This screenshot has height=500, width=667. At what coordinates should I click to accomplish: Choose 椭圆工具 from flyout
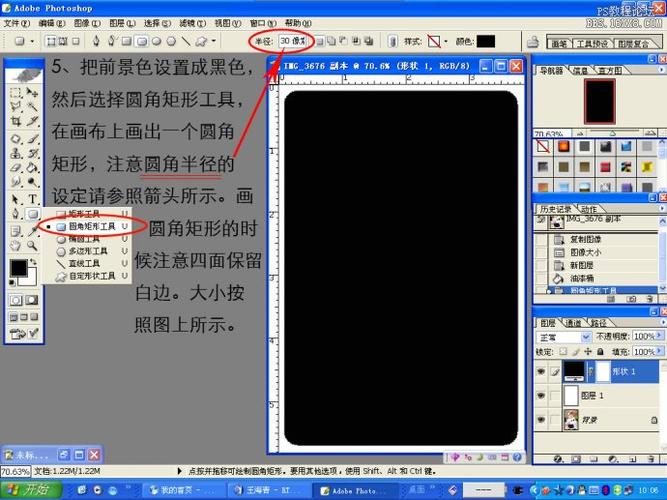coord(83,239)
